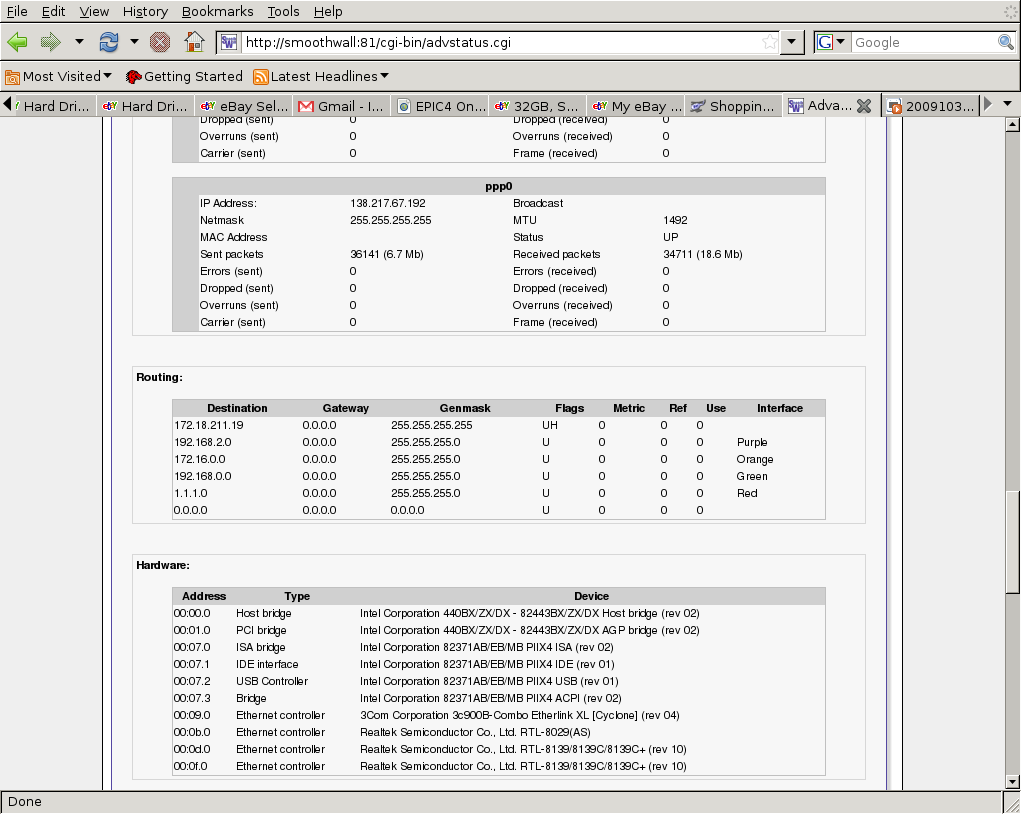Switch to the Gmail tab
1021x814 pixels.
coord(340,106)
